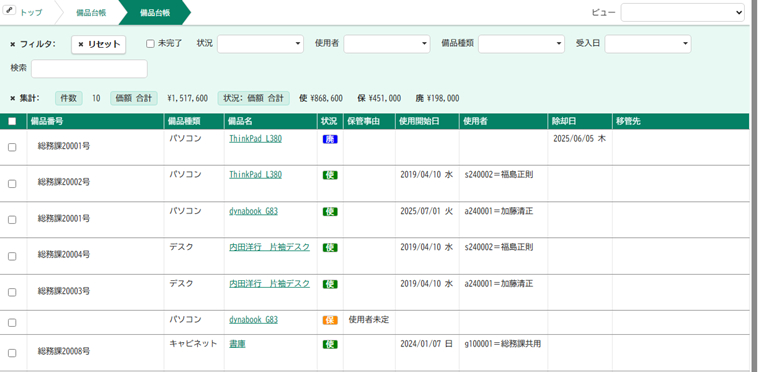Click the blue 廃 status badge
Screen dimensions: 759x372
pos(330,139)
